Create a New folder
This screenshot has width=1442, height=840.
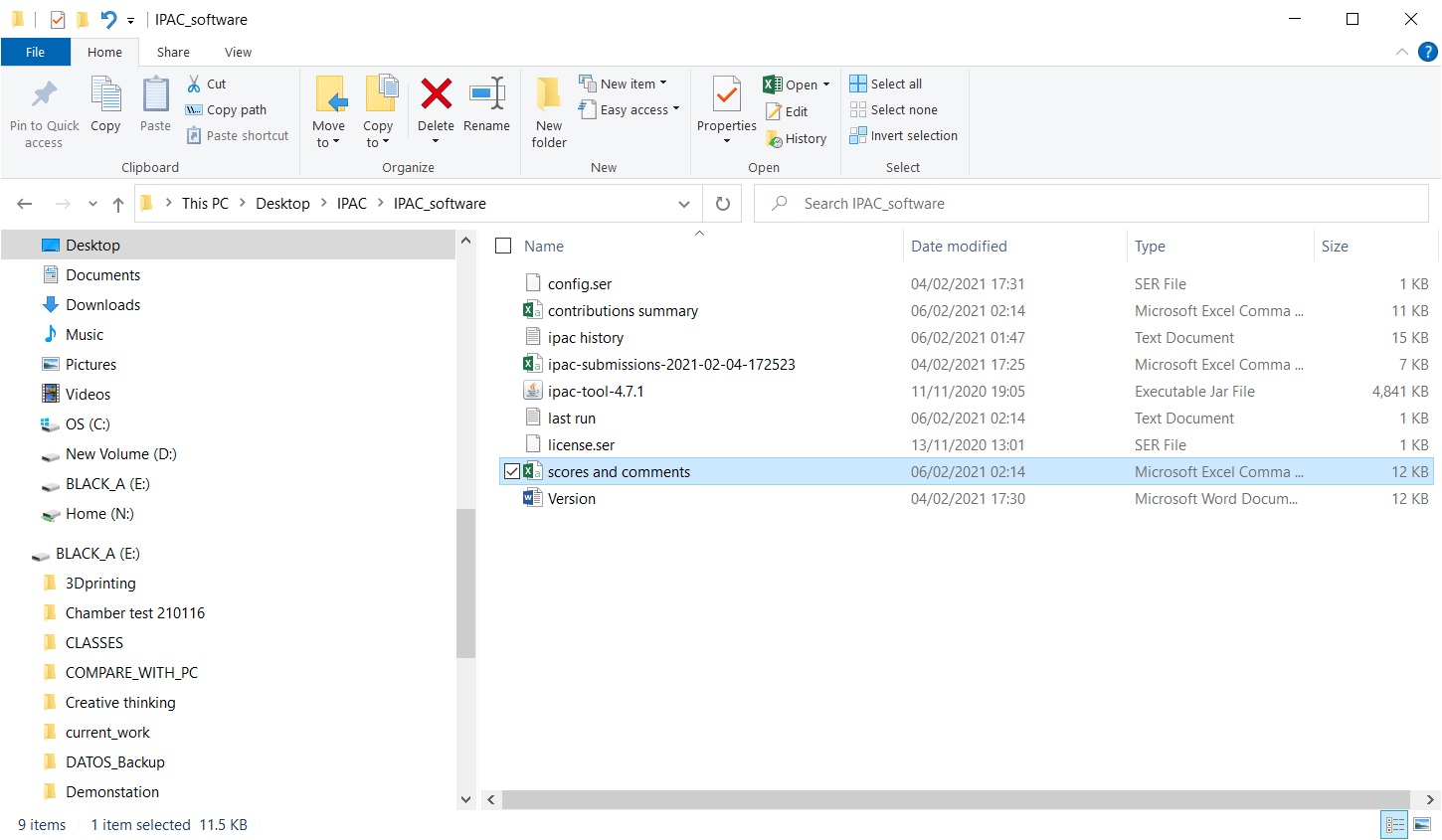tap(549, 112)
